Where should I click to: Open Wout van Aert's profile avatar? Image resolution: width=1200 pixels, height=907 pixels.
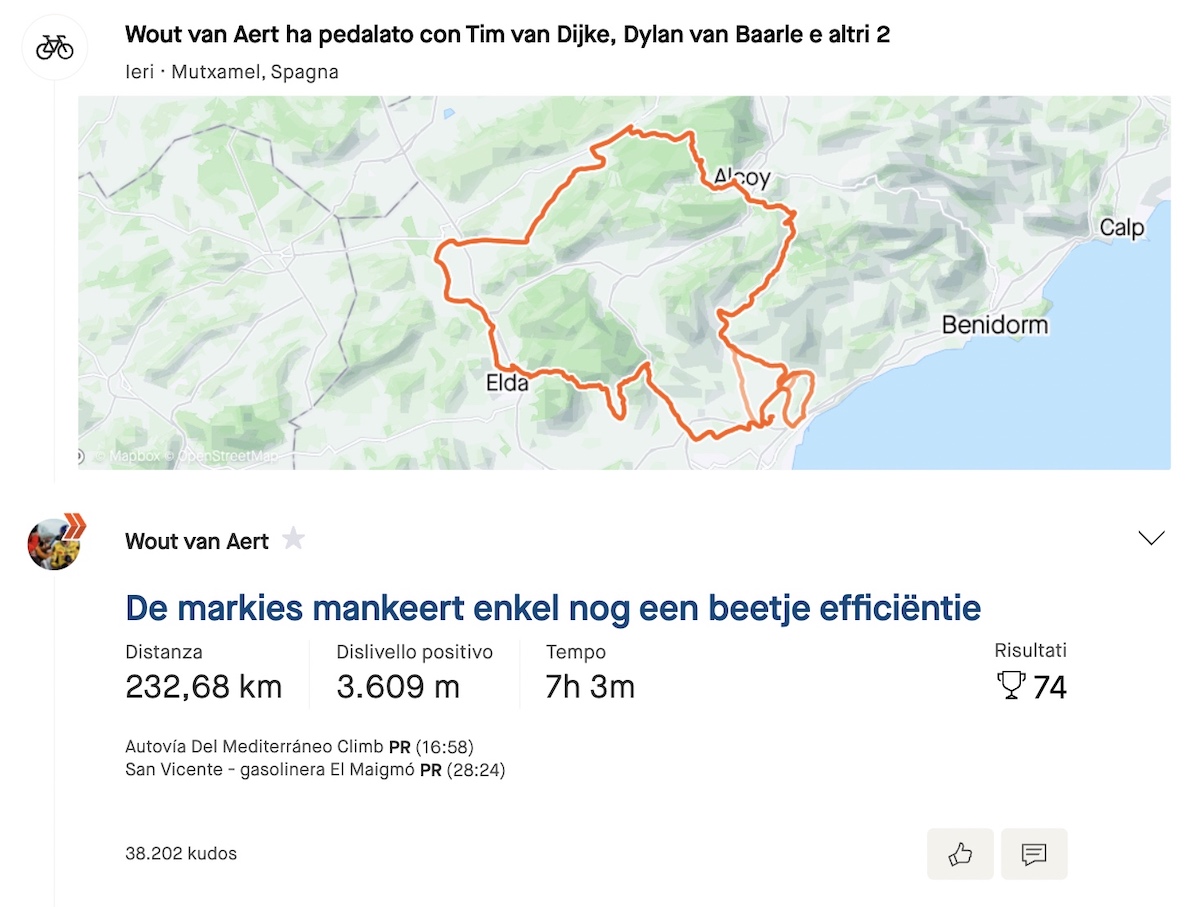pos(54,543)
